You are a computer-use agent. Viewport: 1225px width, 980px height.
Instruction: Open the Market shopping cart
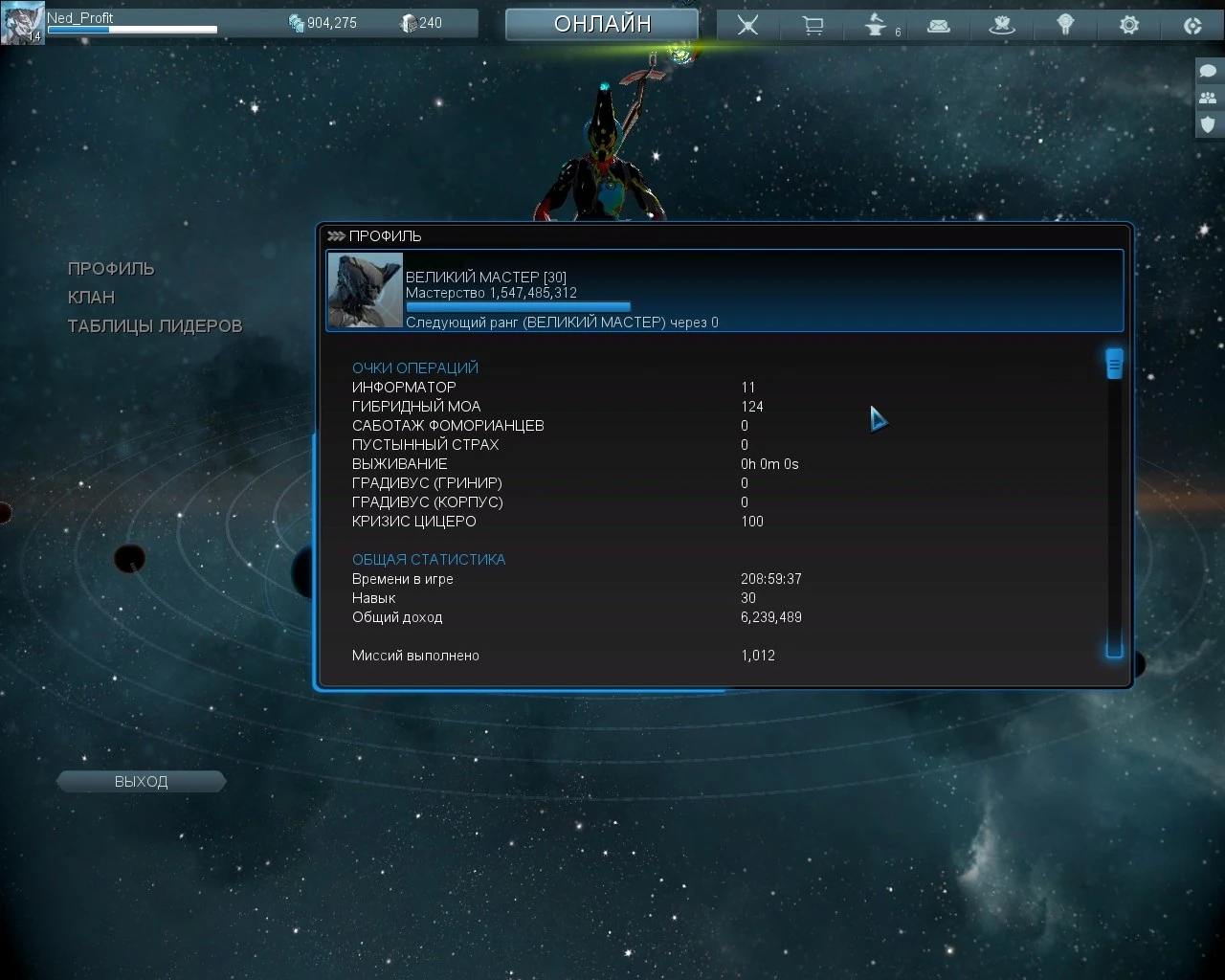tap(813, 25)
